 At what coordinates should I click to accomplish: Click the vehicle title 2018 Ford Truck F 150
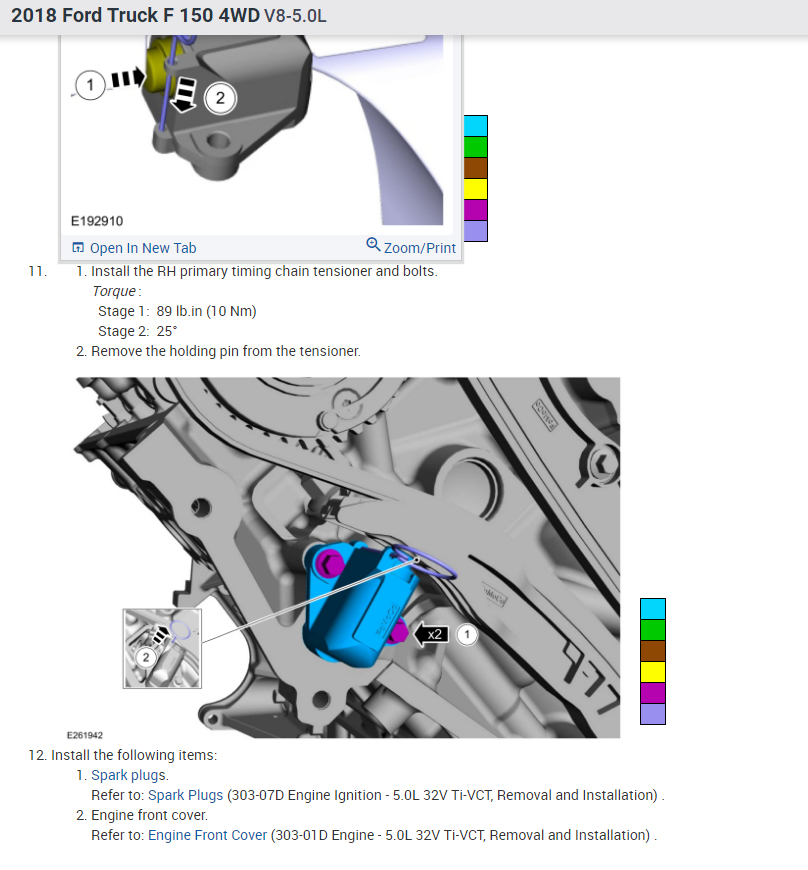click(x=169, y=16)
